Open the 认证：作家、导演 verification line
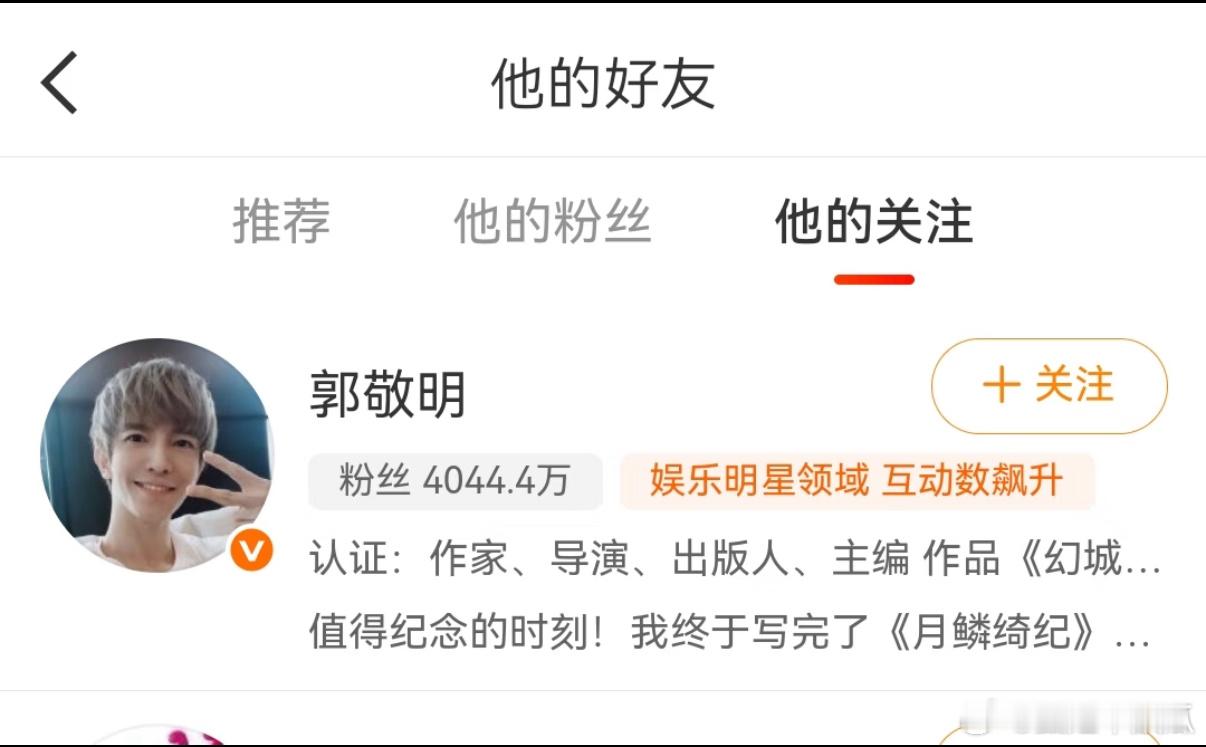 coord(735,560)
